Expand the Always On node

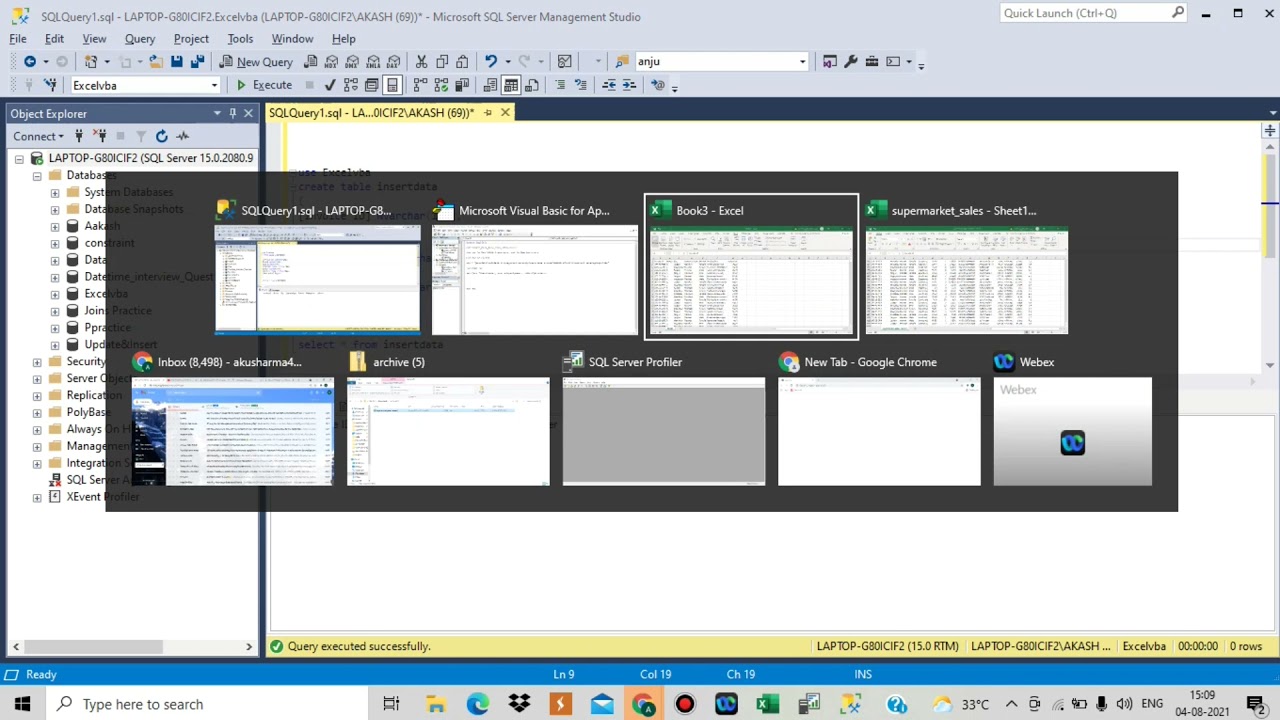37,429
